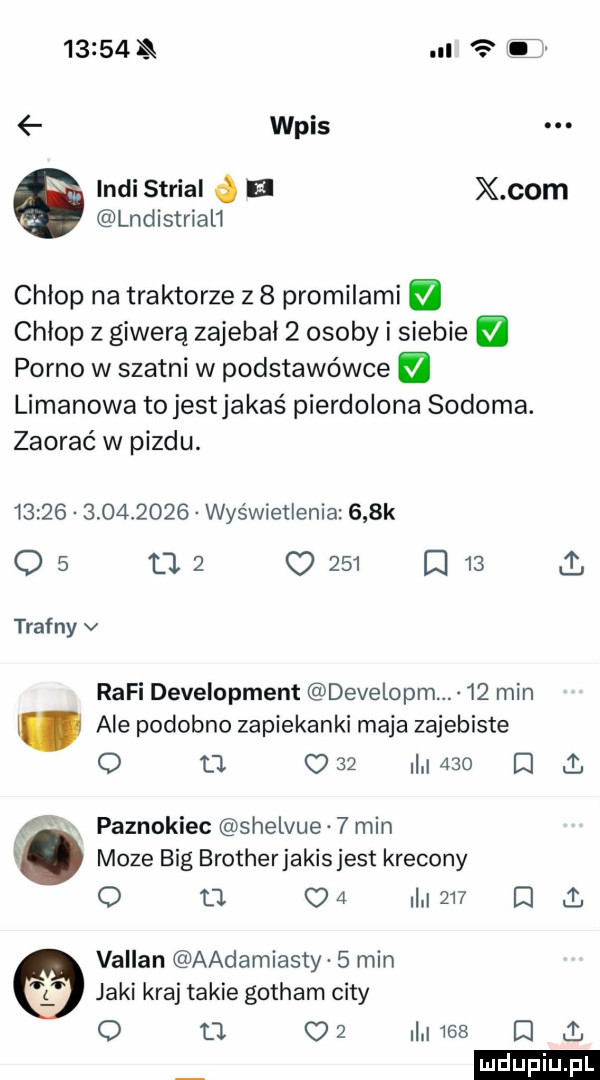Open the mduplu.pl watermark element

point(539,1062)
